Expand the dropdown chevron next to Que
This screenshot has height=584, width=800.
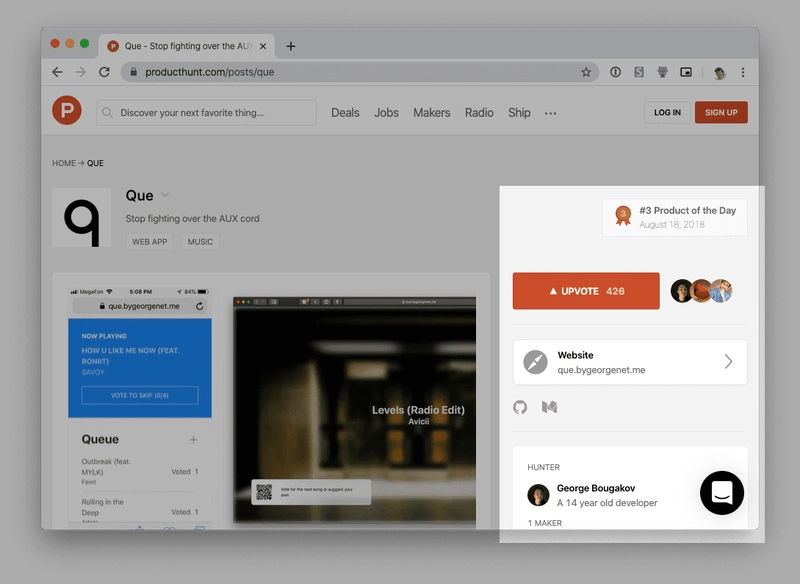[x=165, y=195]
